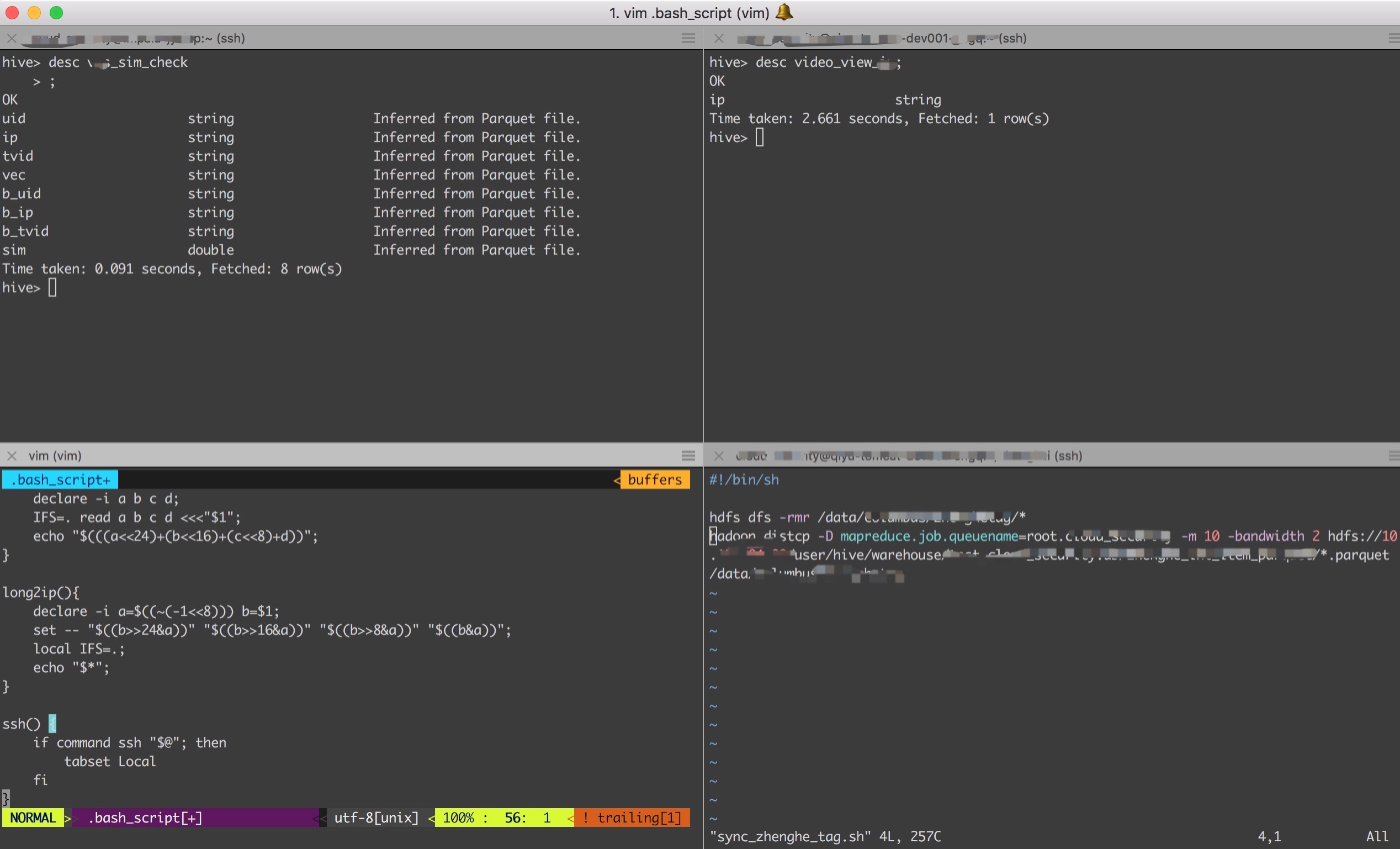Image resolution: width=1400 pixels, height=849 pixels.
Task: Click the buffers label in tabline
Action: point(655,479)
